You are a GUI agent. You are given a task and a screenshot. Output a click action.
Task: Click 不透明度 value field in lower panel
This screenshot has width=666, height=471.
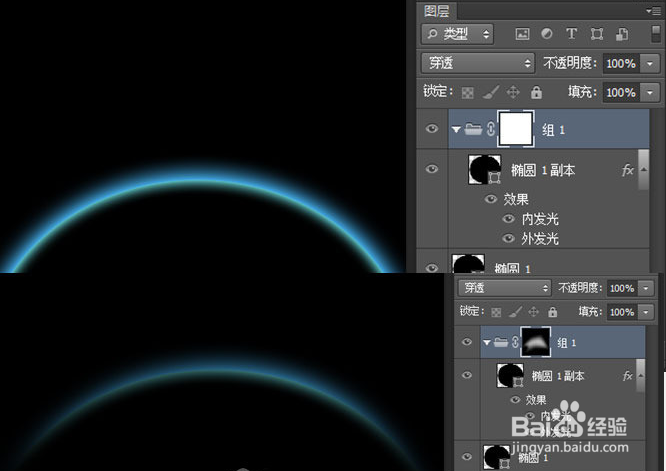pos(622,288)
